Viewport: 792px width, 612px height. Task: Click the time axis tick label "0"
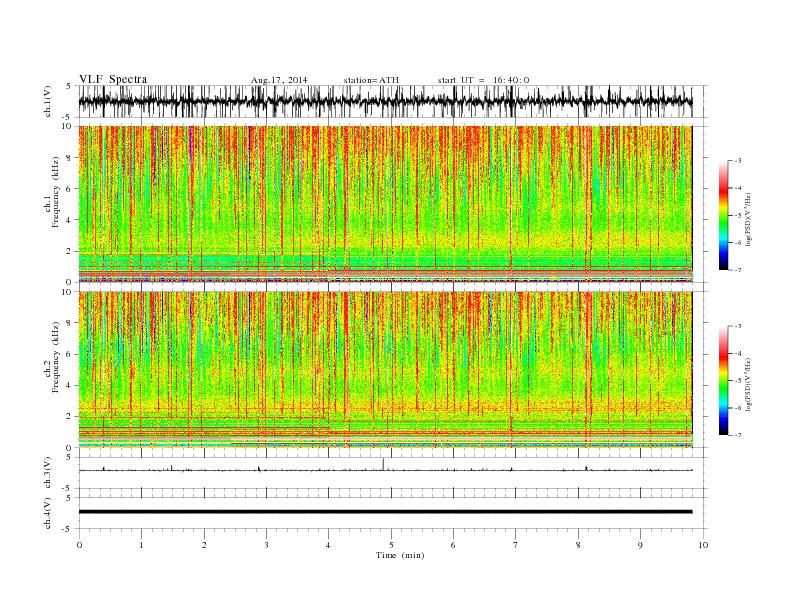[79, 545]
